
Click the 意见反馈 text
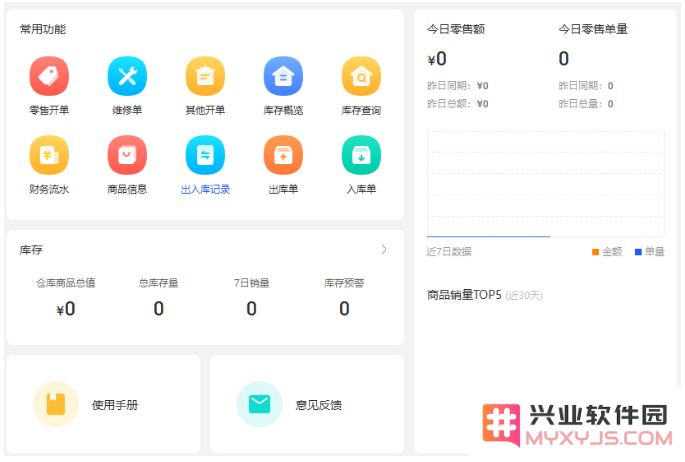click(x=318, y=405)
